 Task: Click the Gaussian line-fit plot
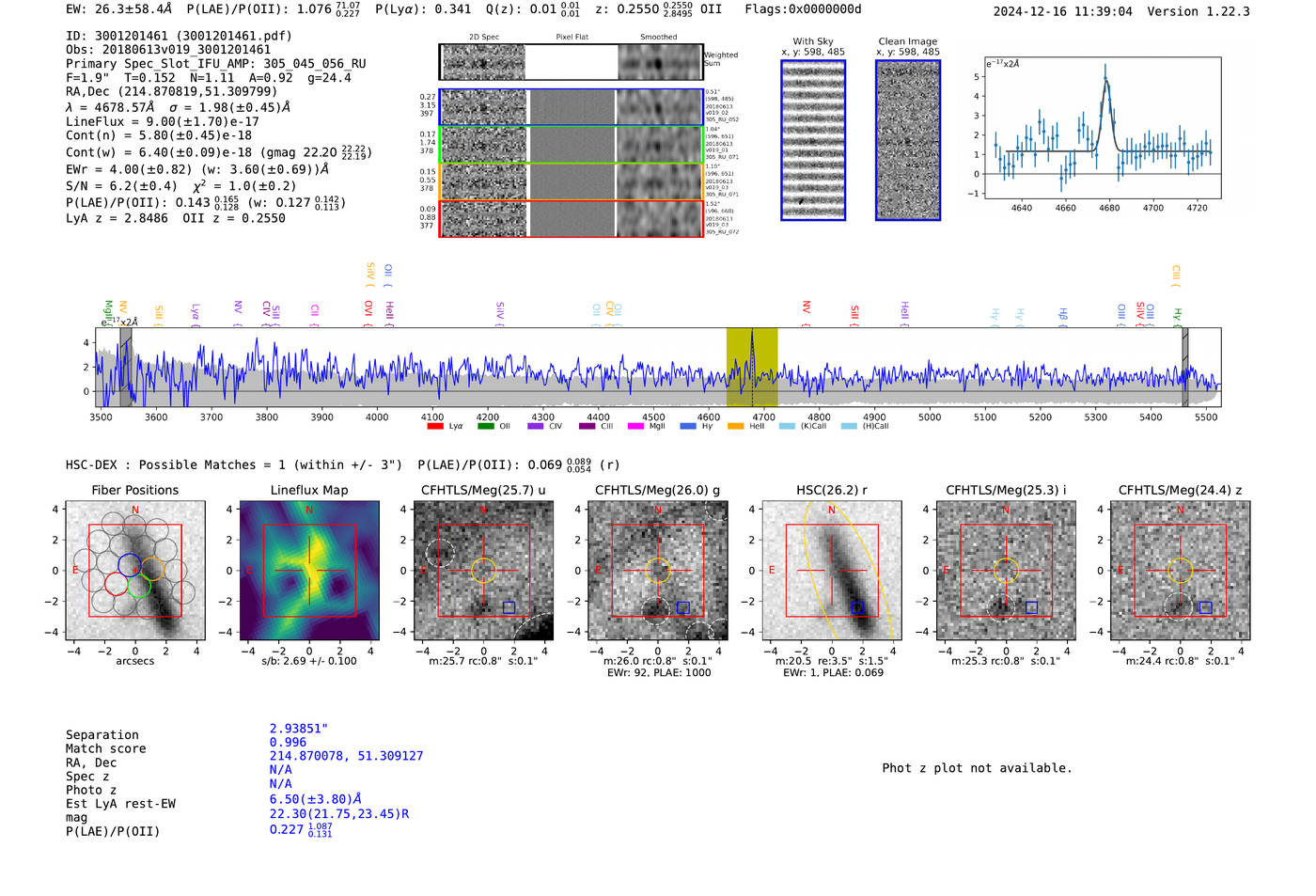click(x=1103, y=128)
